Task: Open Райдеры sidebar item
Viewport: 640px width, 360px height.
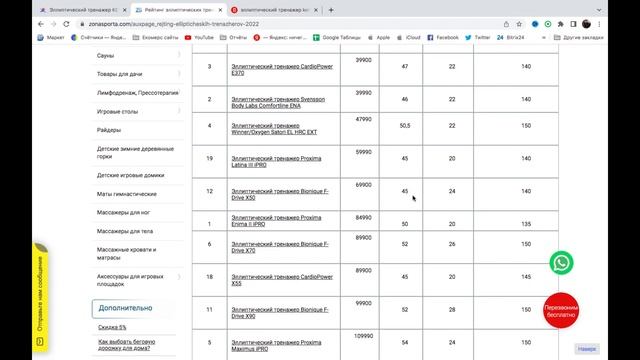Action: (109, 130)
